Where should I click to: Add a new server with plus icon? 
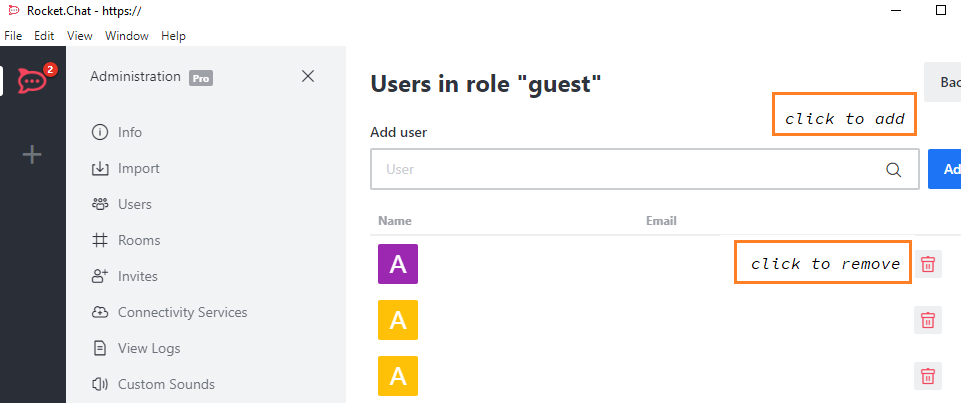(32, 155)
